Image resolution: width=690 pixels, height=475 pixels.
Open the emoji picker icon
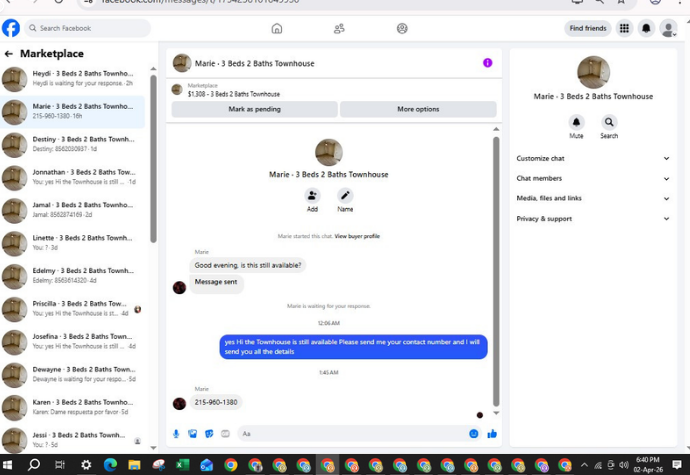point(473,434)
